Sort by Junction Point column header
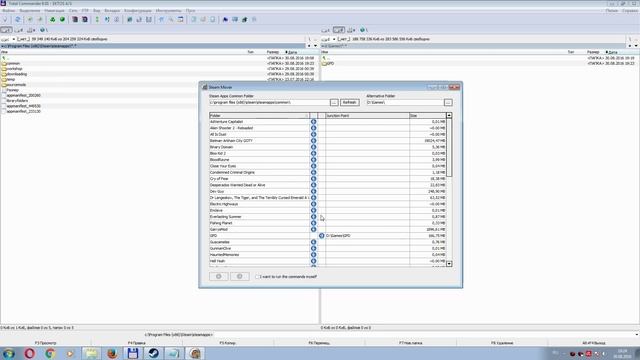640x360 pixels. [x=367, y=116]
